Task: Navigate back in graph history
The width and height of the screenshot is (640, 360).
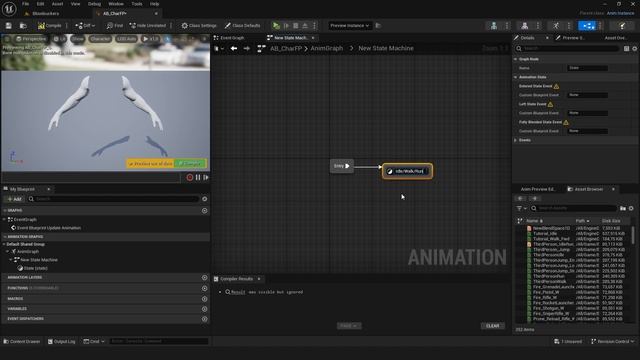Action: click(x=233, y=49)
